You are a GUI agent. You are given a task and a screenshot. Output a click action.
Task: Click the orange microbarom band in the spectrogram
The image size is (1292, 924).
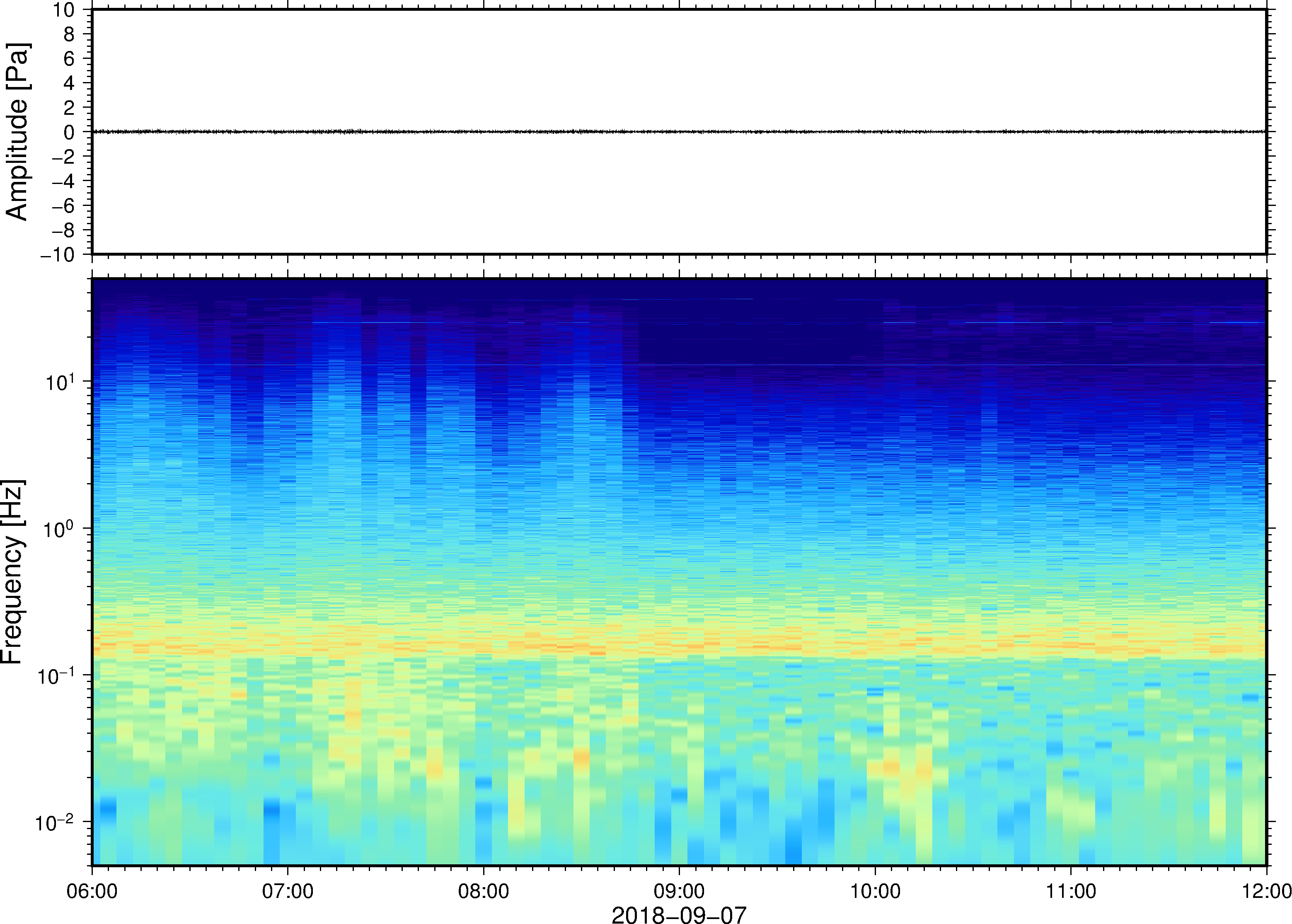point(679,646)
